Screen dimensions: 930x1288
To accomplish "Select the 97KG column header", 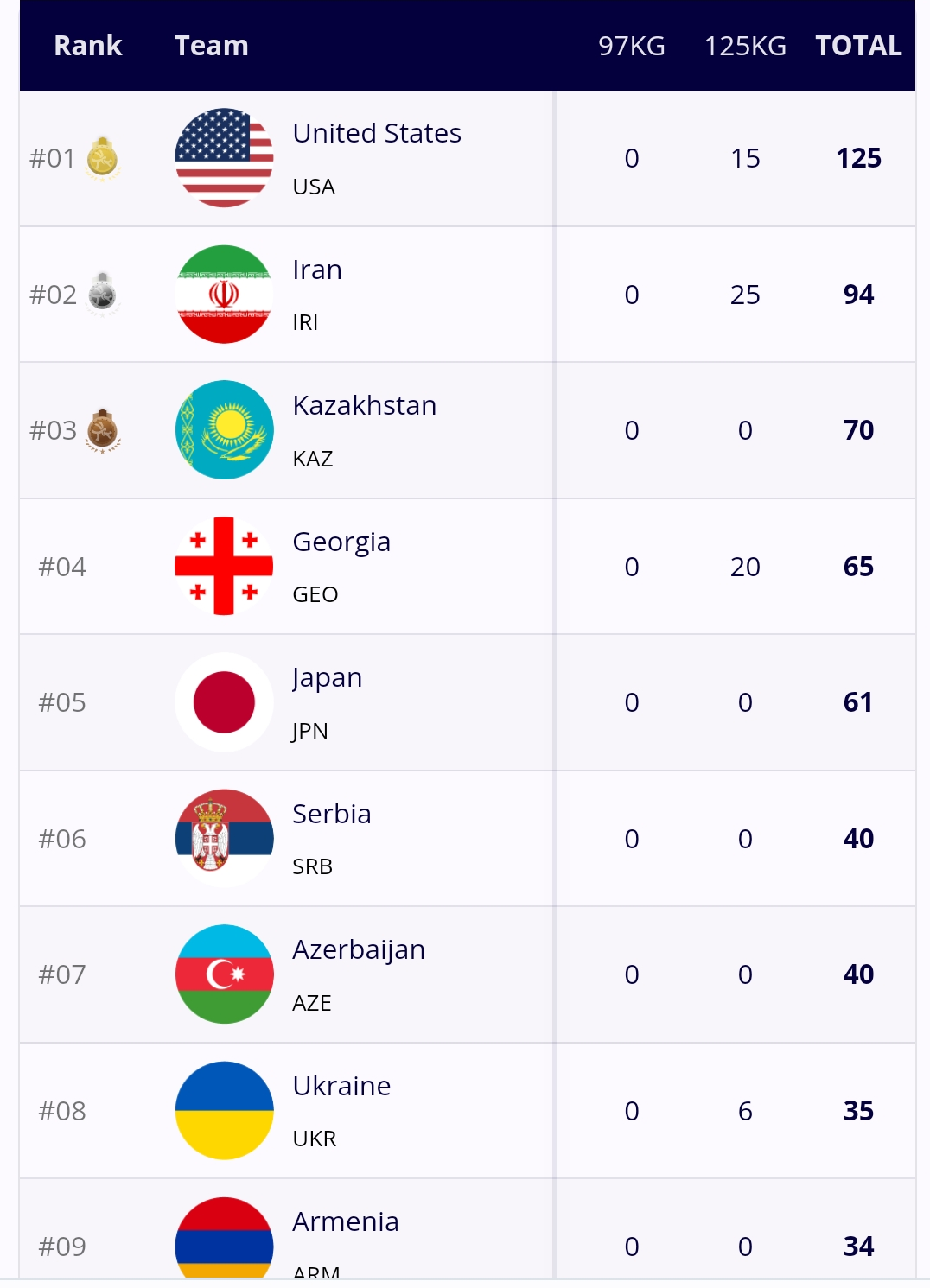I will point(632,46).
